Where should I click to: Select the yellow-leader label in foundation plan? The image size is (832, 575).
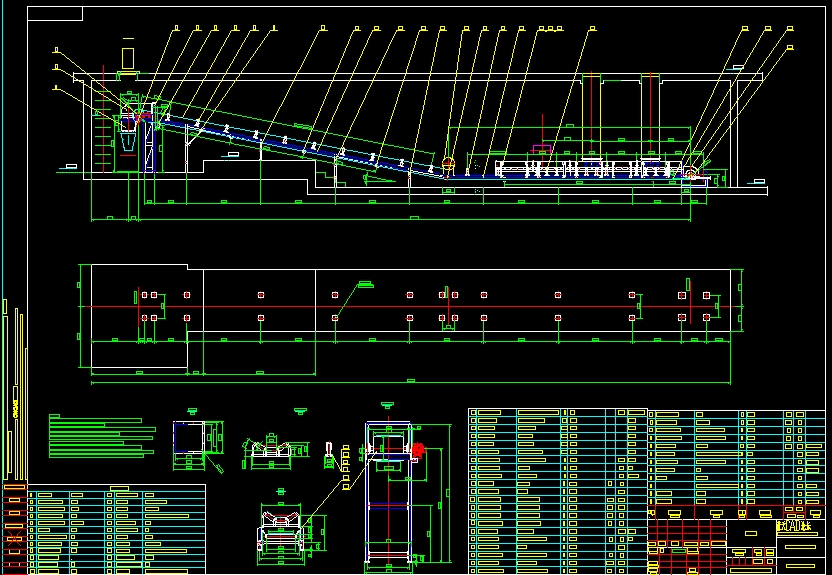[366, 285]
